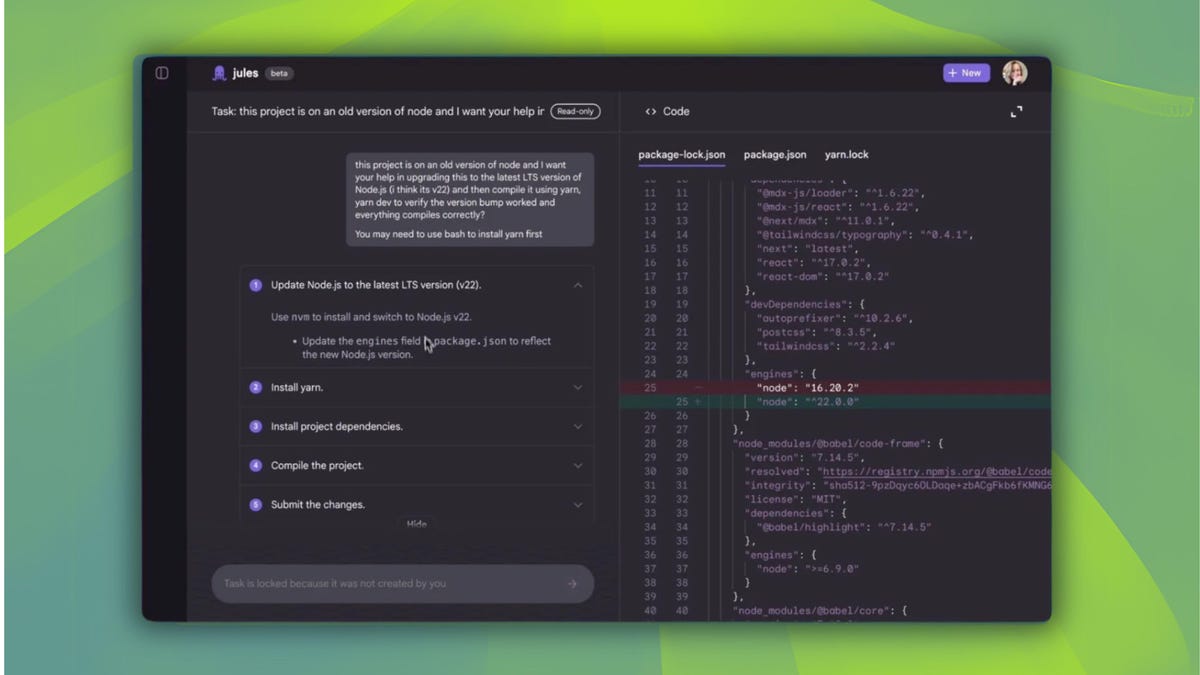Image resolution: width=1200 pixels, height=675 pixels.
Task: Click the locked task message field
Action: [402, 584]
